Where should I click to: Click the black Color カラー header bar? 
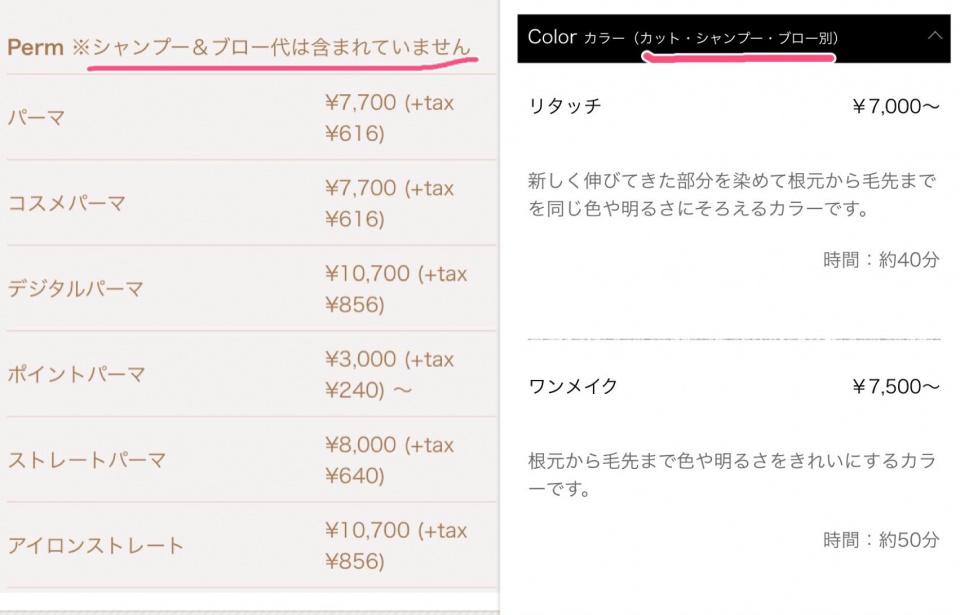[x=733, y=39]
